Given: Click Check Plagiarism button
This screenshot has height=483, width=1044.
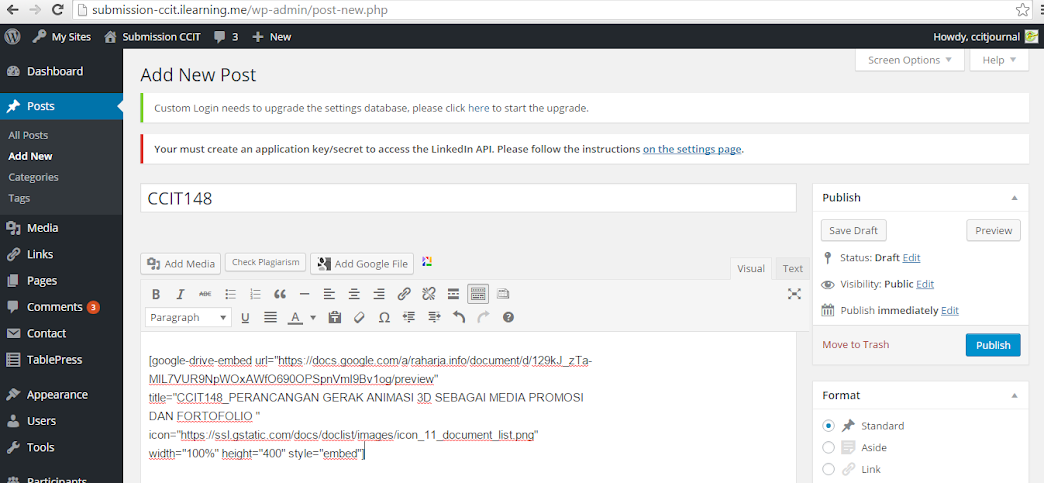Looking at the screenshot, I should click(266, 262).
